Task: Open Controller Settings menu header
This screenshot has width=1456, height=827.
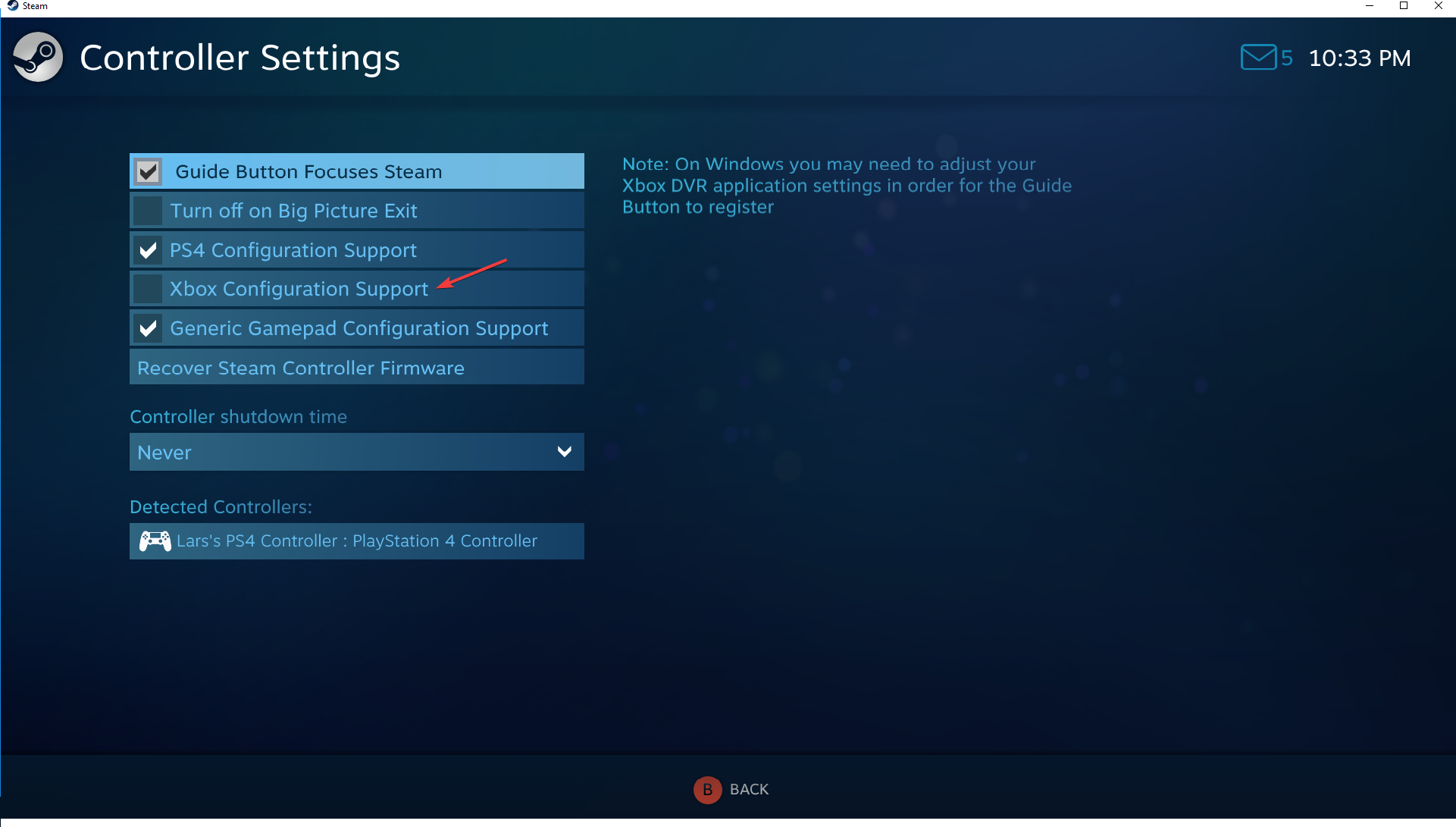Action: pyautogui.click(x=240, y=57)
